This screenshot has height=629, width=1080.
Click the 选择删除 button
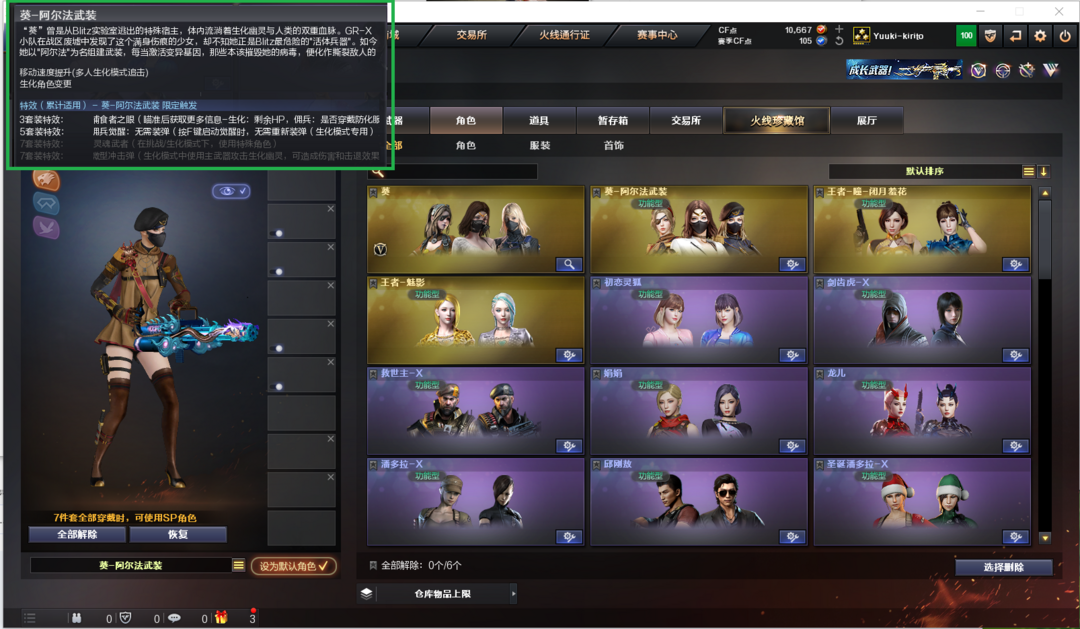pos(1004,567)
